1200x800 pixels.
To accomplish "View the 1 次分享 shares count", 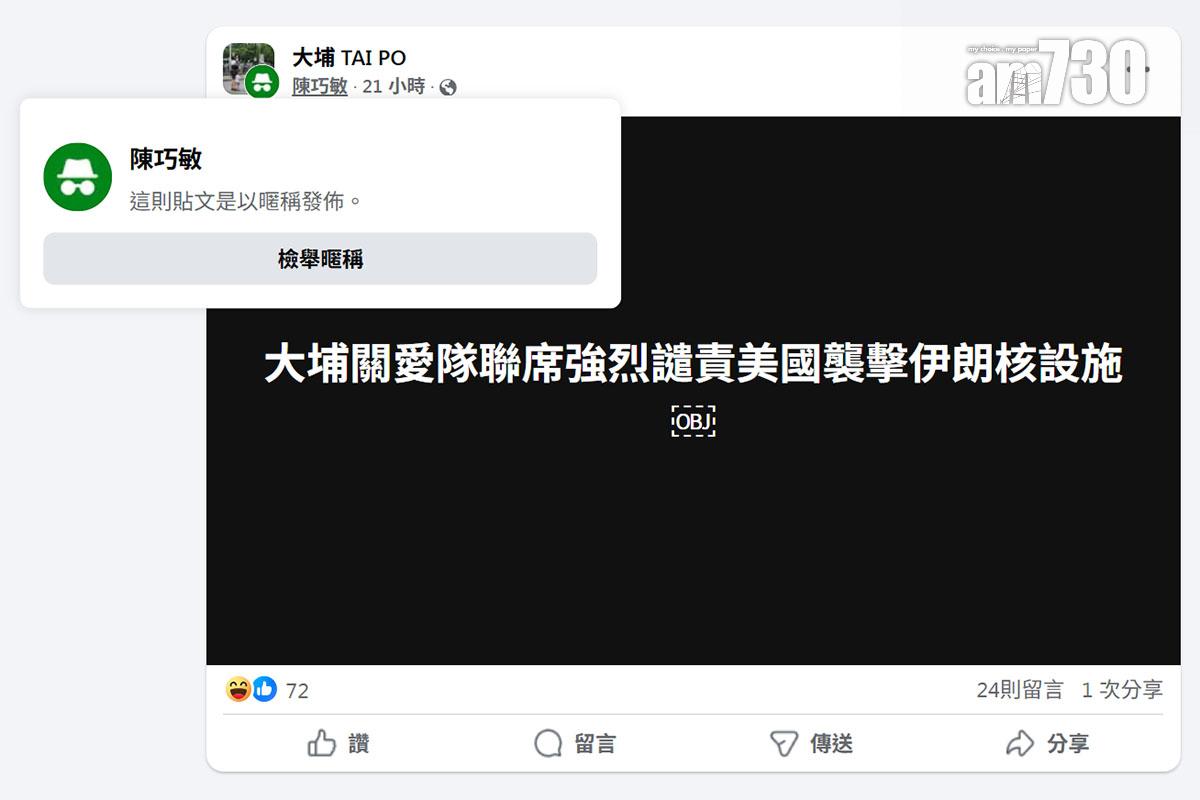I will point(1122,690).
